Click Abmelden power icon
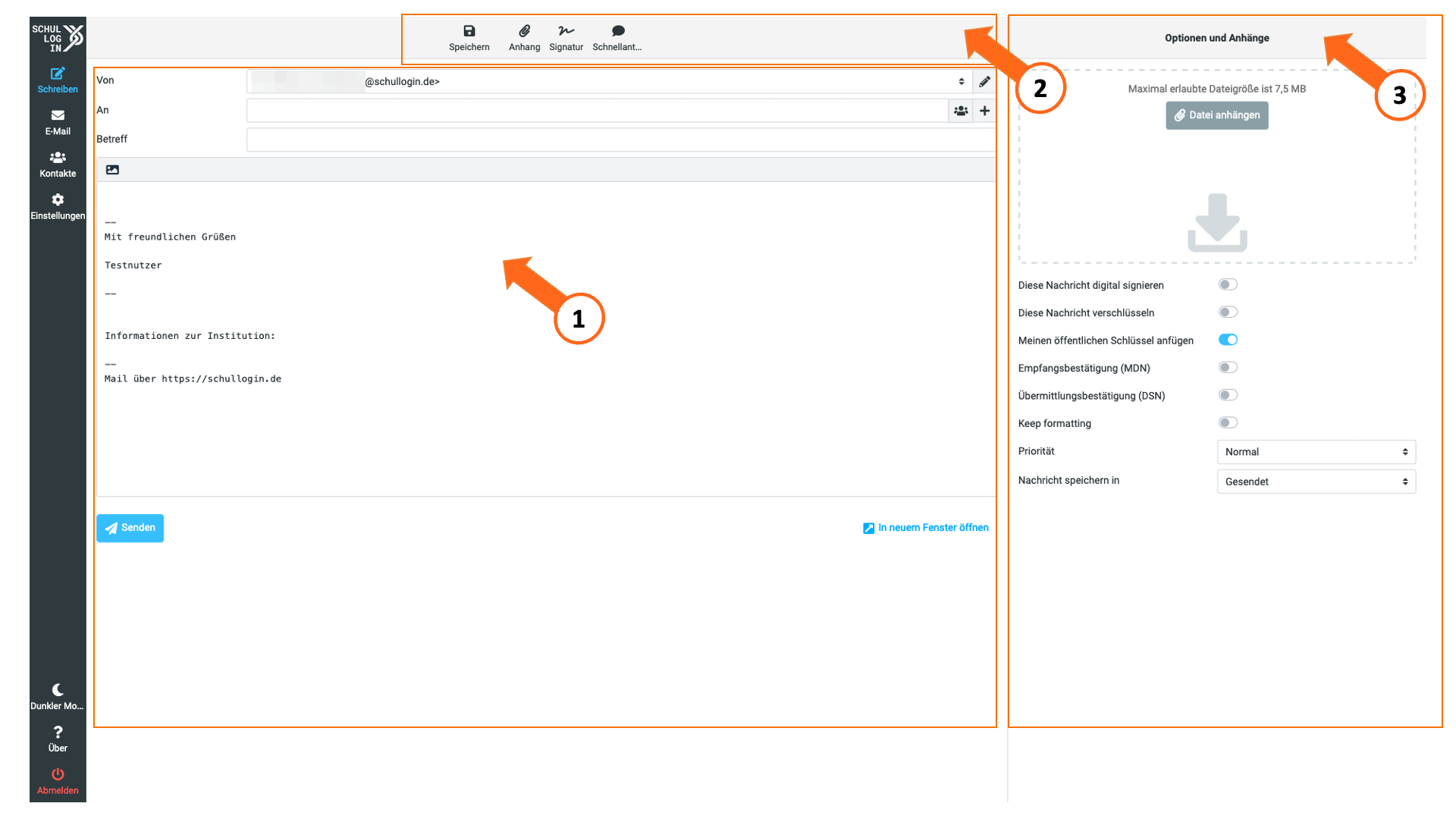This screenshot has height=819, width=1456. click(58, 774)
